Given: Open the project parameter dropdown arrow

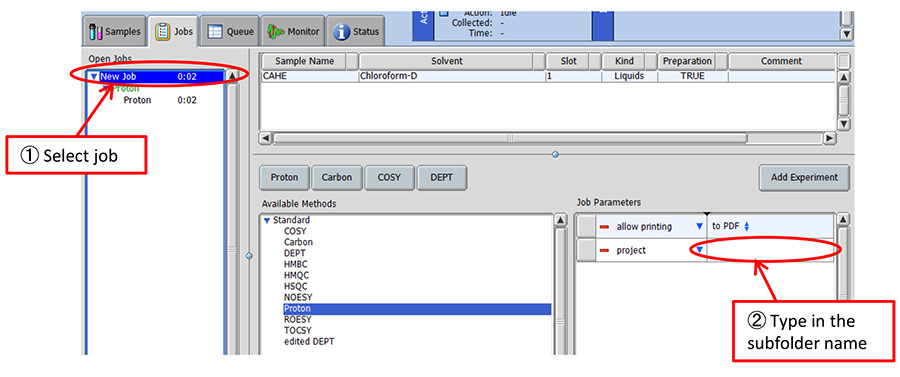Looking at the screenshot, I should (699, 250).
